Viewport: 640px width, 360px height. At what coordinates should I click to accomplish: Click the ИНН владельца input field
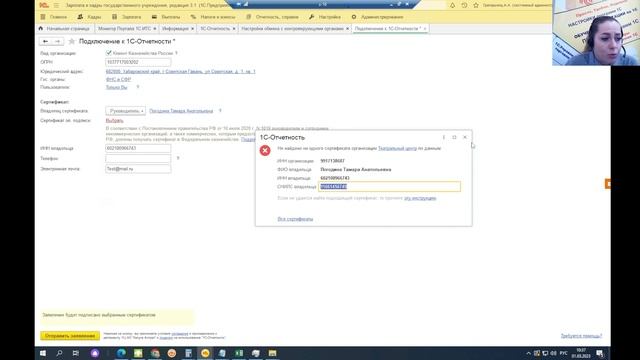click(x=138, y=148)
